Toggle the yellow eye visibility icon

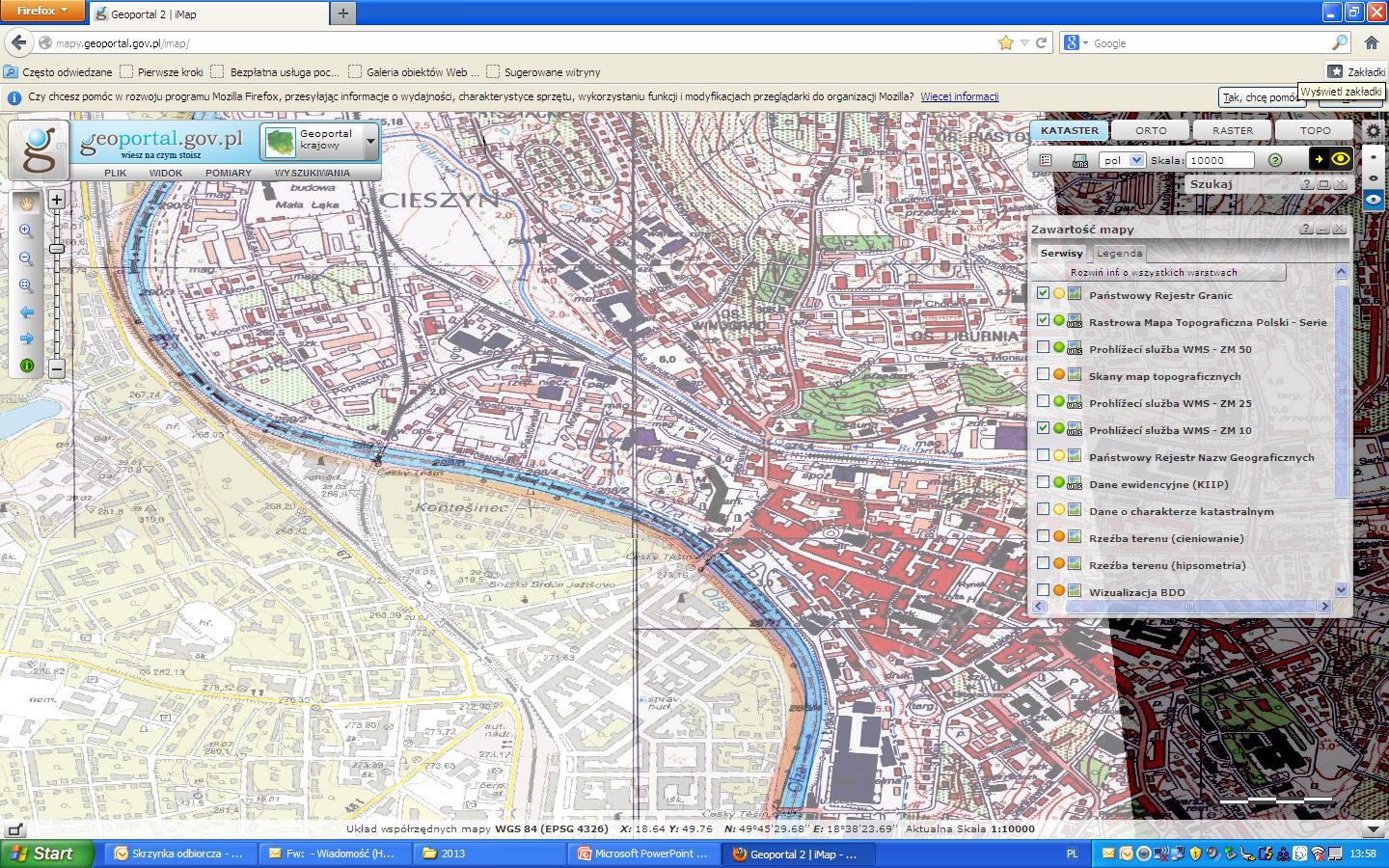coord(1342,159)
